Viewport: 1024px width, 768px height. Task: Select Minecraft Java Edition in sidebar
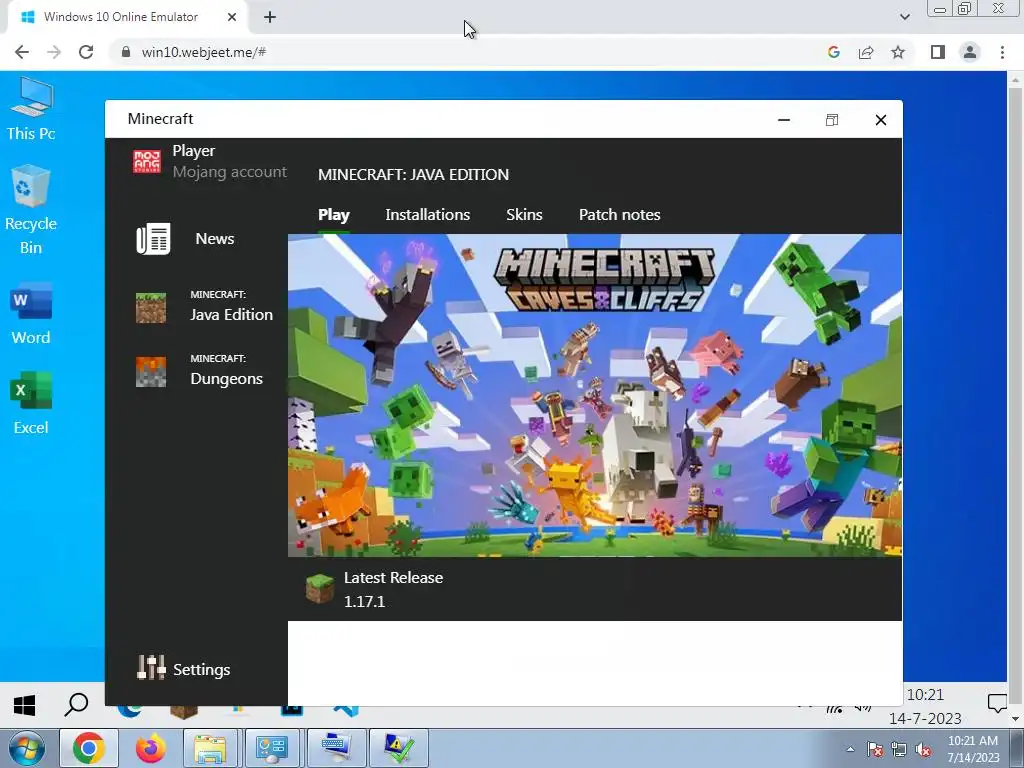pyautogui.click(x=204, y=307)
